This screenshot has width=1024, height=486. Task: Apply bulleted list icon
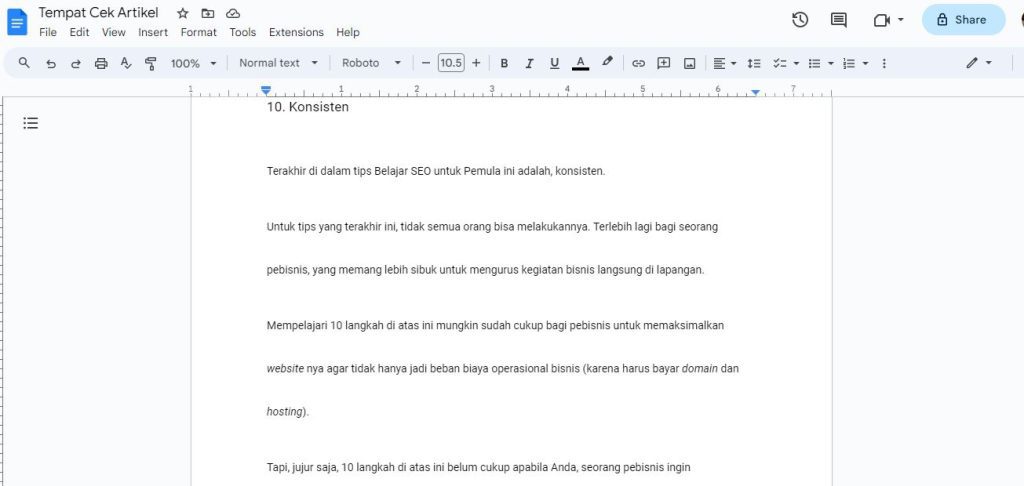coord(814,63)
